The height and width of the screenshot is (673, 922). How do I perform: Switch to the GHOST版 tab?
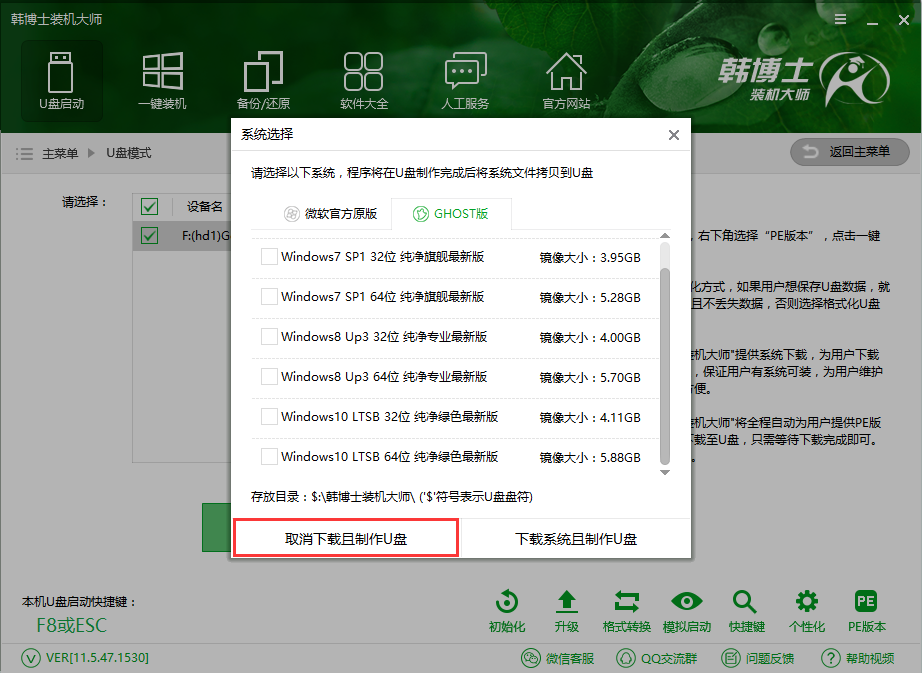point(451,213)
